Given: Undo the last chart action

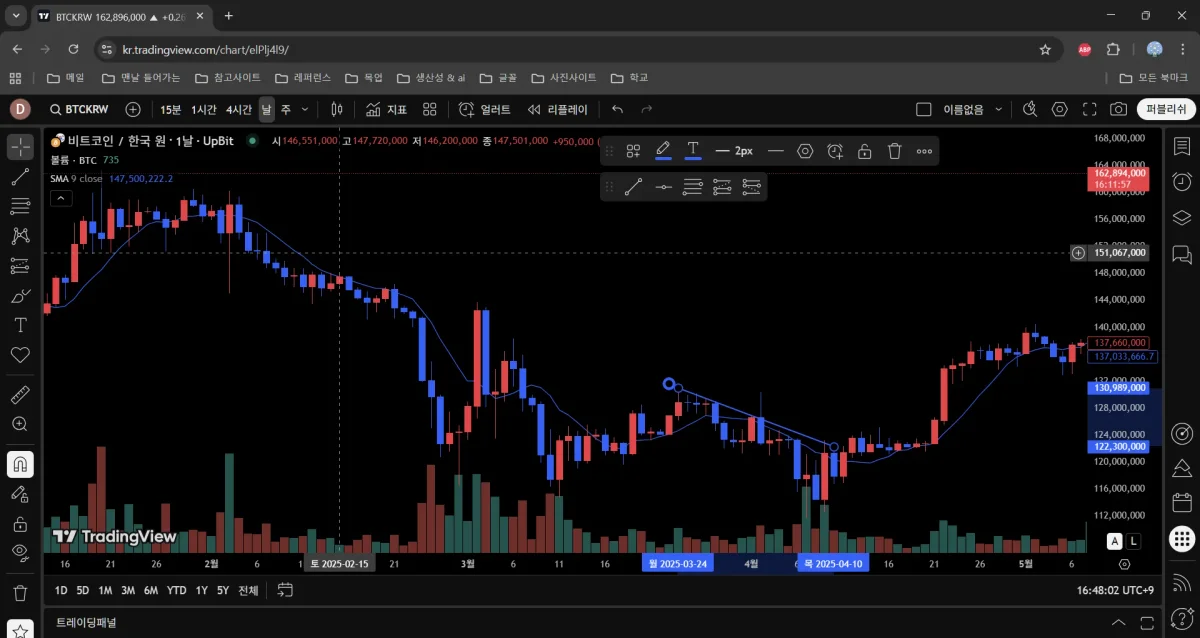Looking at the screenshot, I should click(x=618, y=109).
